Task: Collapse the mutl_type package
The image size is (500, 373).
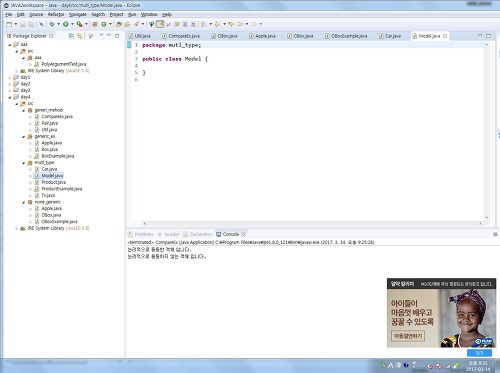Action: (x=23, y=163)
